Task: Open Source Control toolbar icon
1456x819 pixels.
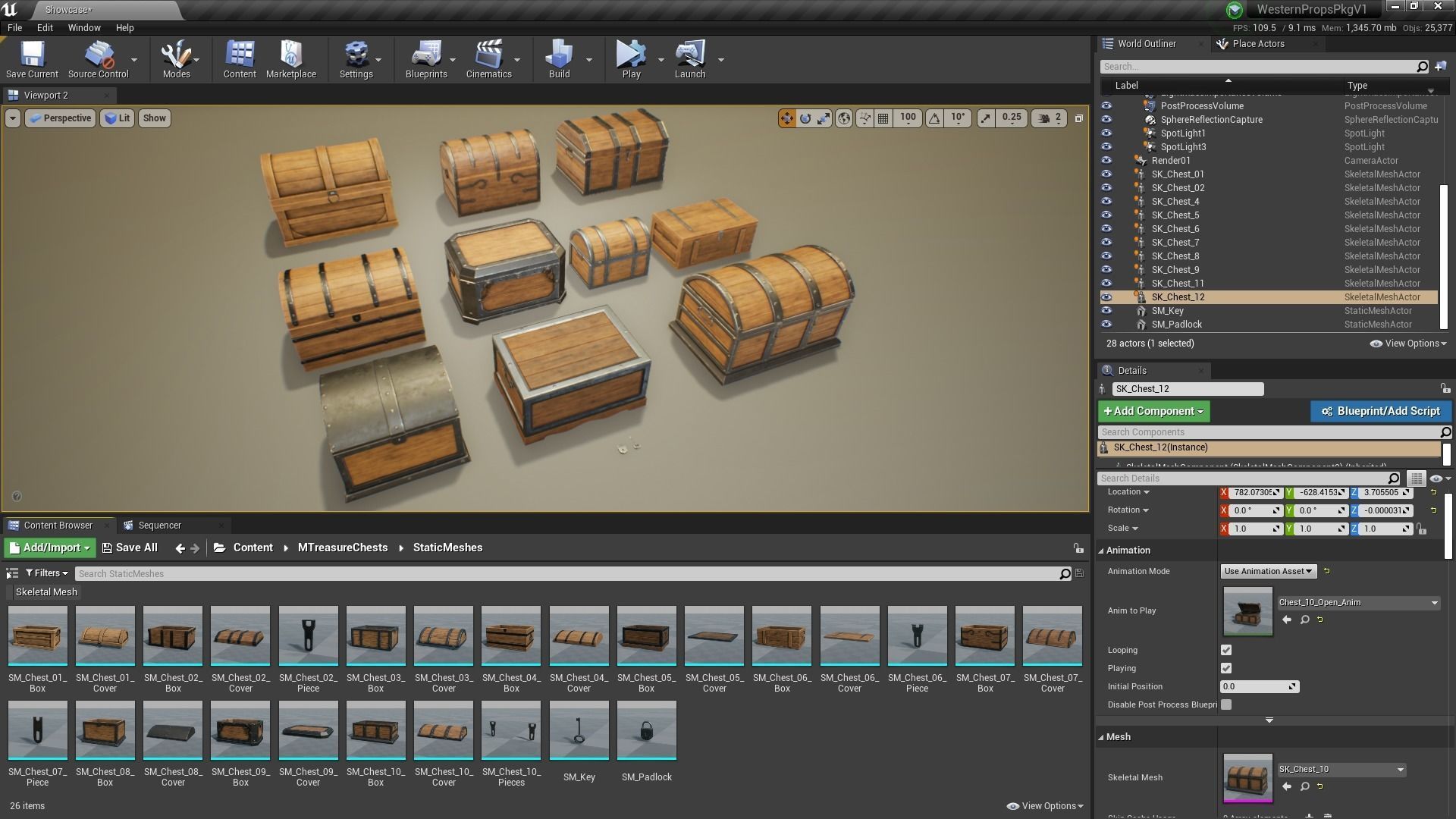Action: click(99, 59)
